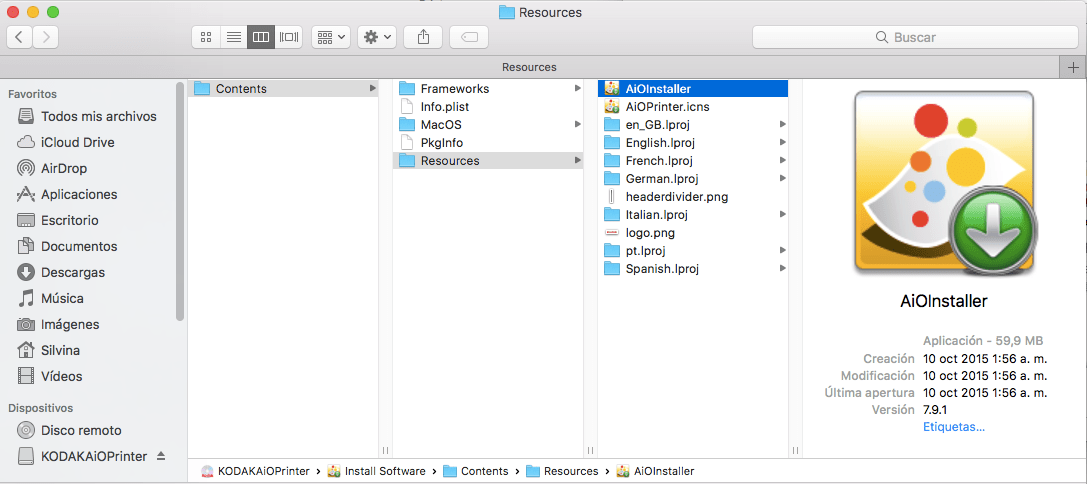Screen dimensions: 1087x484
Task: Open Música in sidebar
Action: pyautogui.click(x=62, y=298)
